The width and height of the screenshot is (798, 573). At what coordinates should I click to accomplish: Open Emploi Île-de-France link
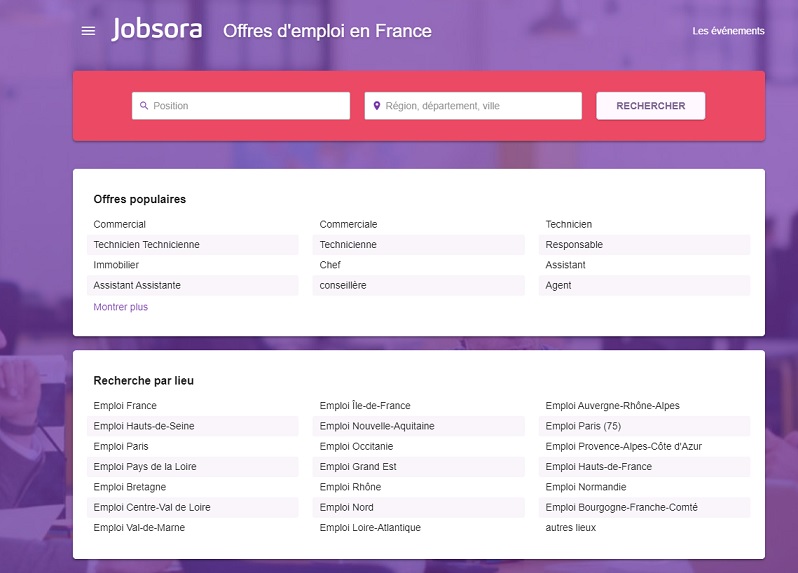365,406
